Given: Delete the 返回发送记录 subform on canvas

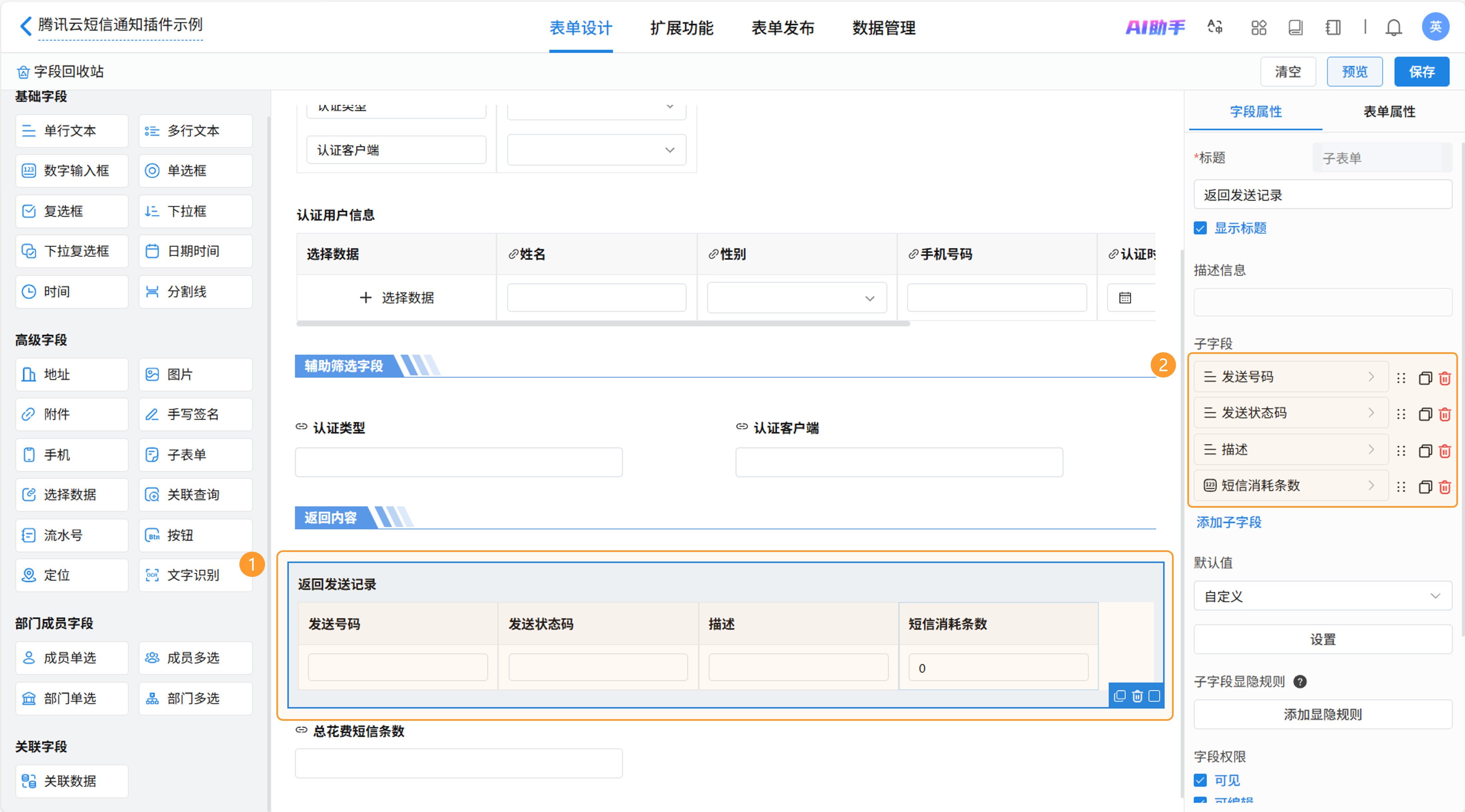Looking at the screenshot, I should [x=1137, y=696].
